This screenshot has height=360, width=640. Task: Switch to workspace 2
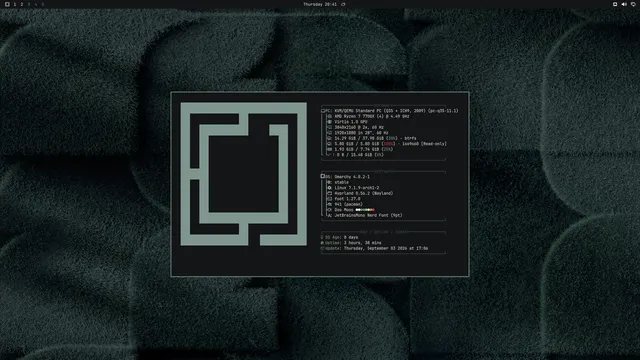pos(22,4)
